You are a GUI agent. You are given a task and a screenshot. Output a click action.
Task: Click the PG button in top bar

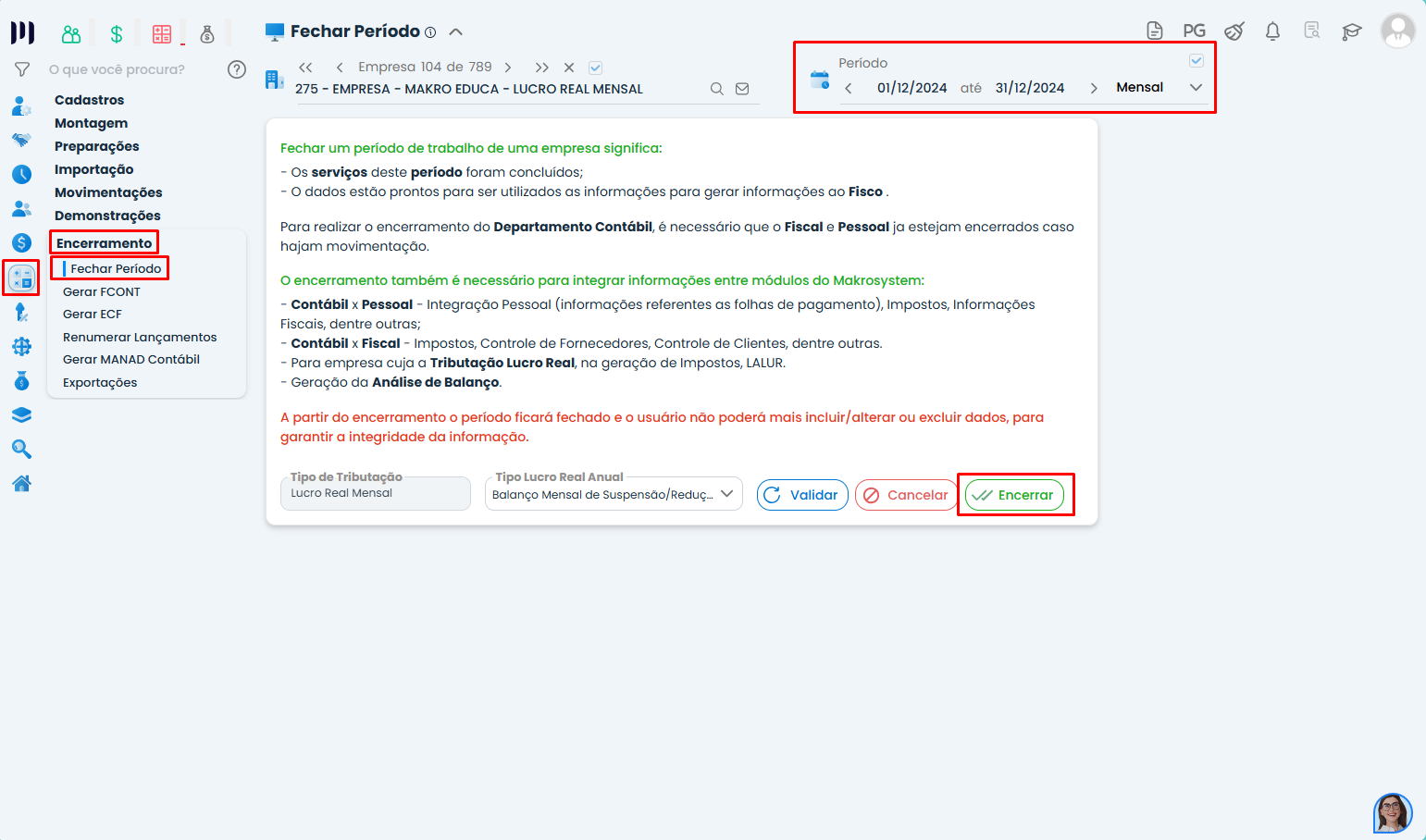[1194, 31]
